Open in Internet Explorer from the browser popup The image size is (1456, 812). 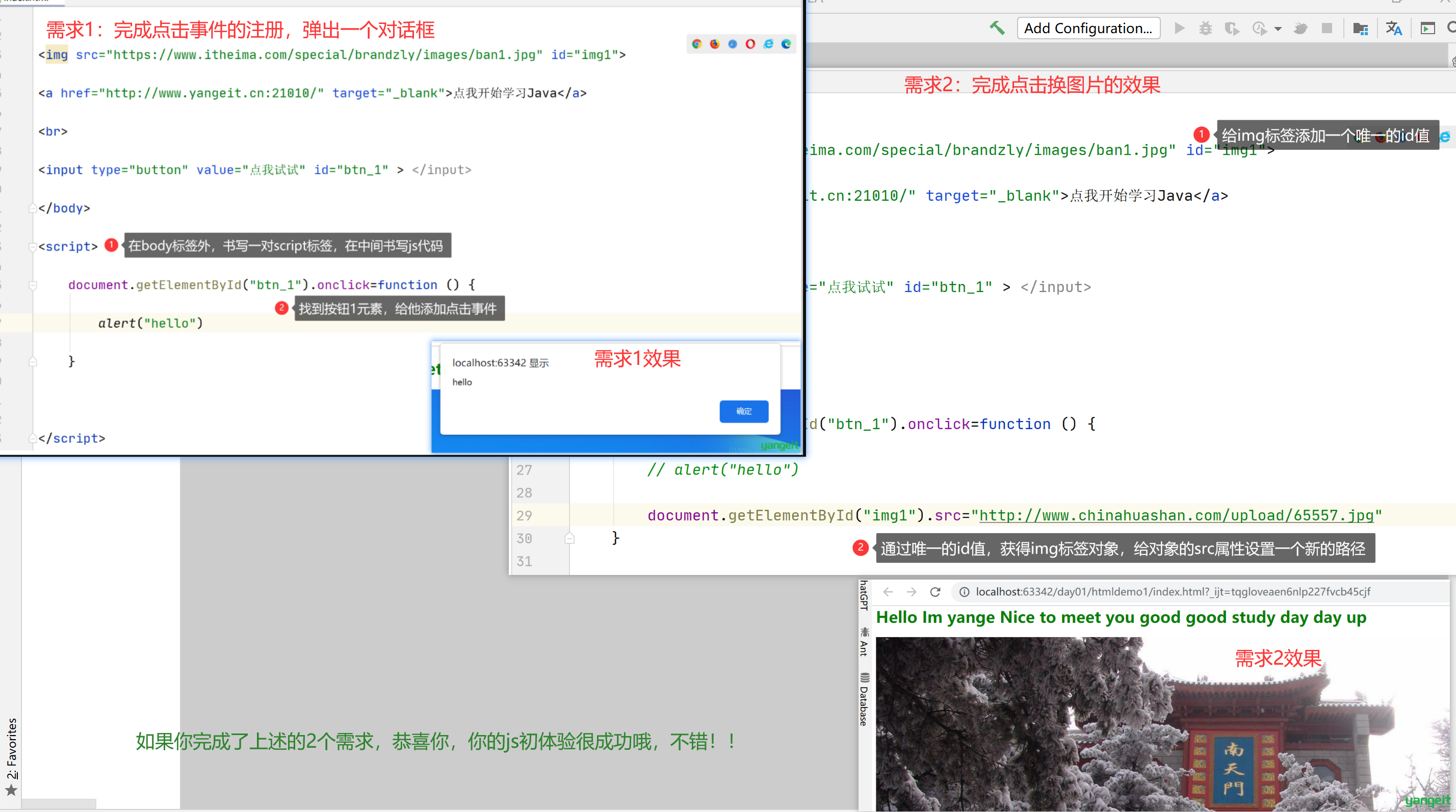click(x=768, y=44)
